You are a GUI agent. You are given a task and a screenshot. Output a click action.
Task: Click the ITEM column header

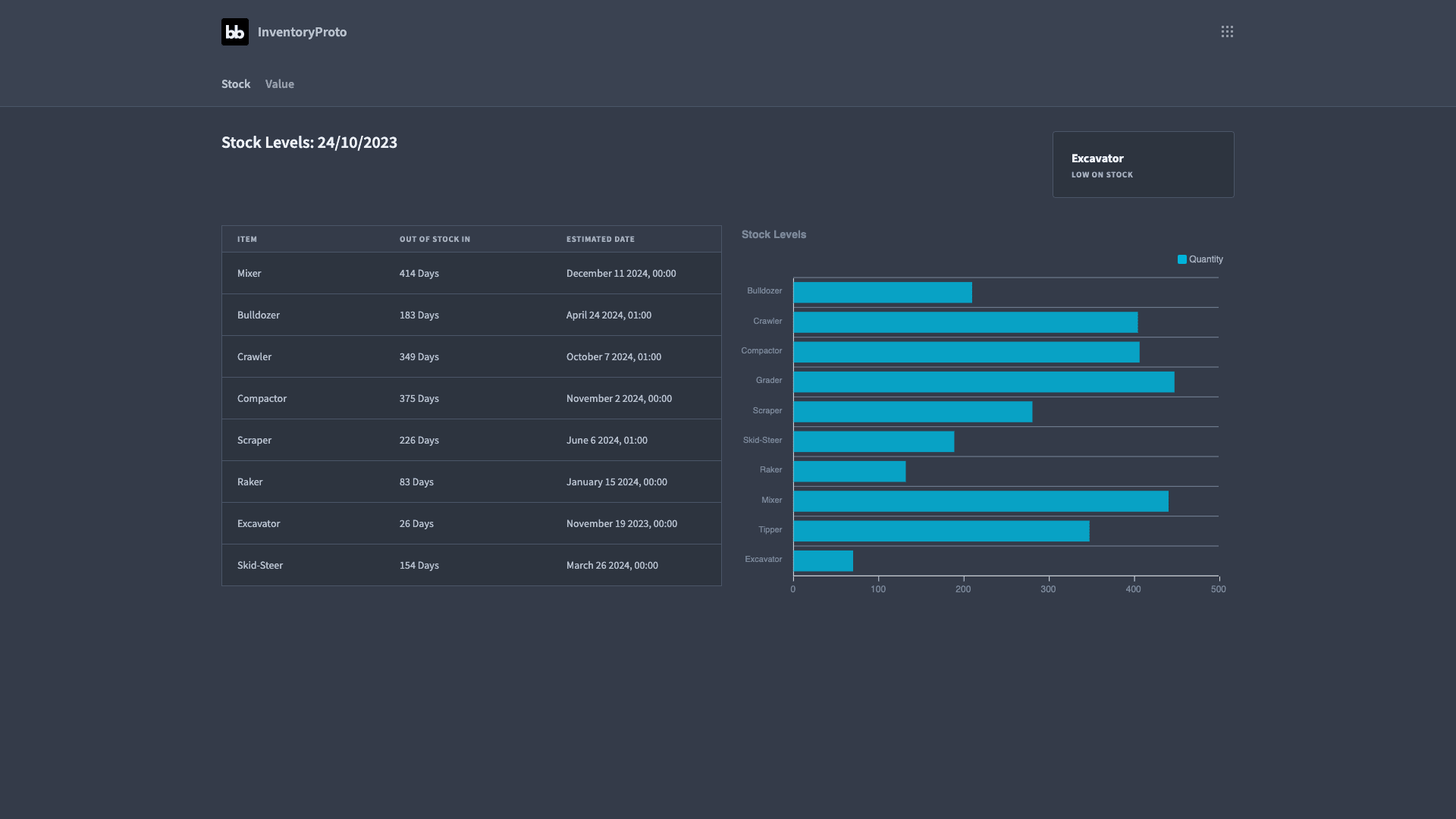(247, 239)
